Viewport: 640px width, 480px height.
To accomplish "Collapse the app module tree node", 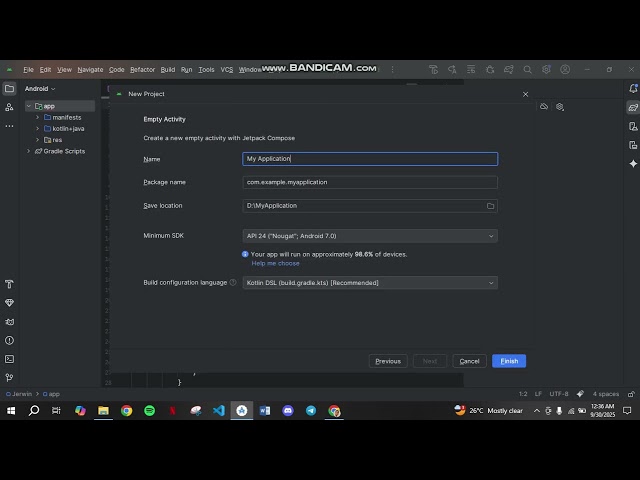I will pos(29,106).
